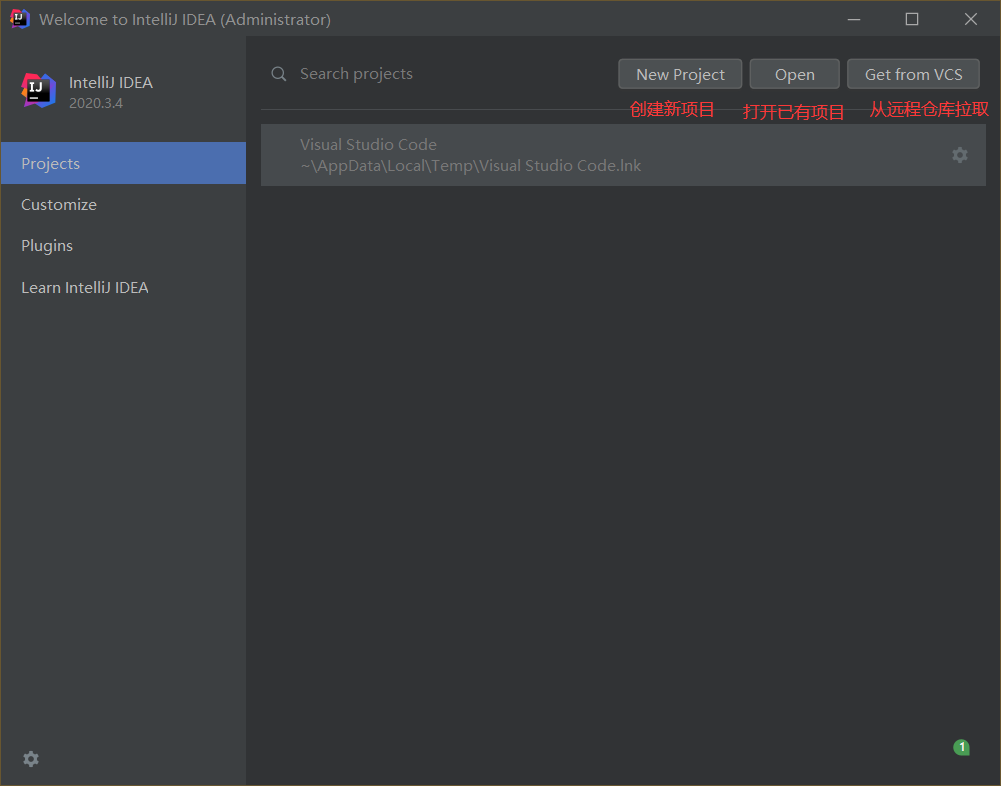
Task: Minimize the Welcome window
Action: (x=854, y=19)
